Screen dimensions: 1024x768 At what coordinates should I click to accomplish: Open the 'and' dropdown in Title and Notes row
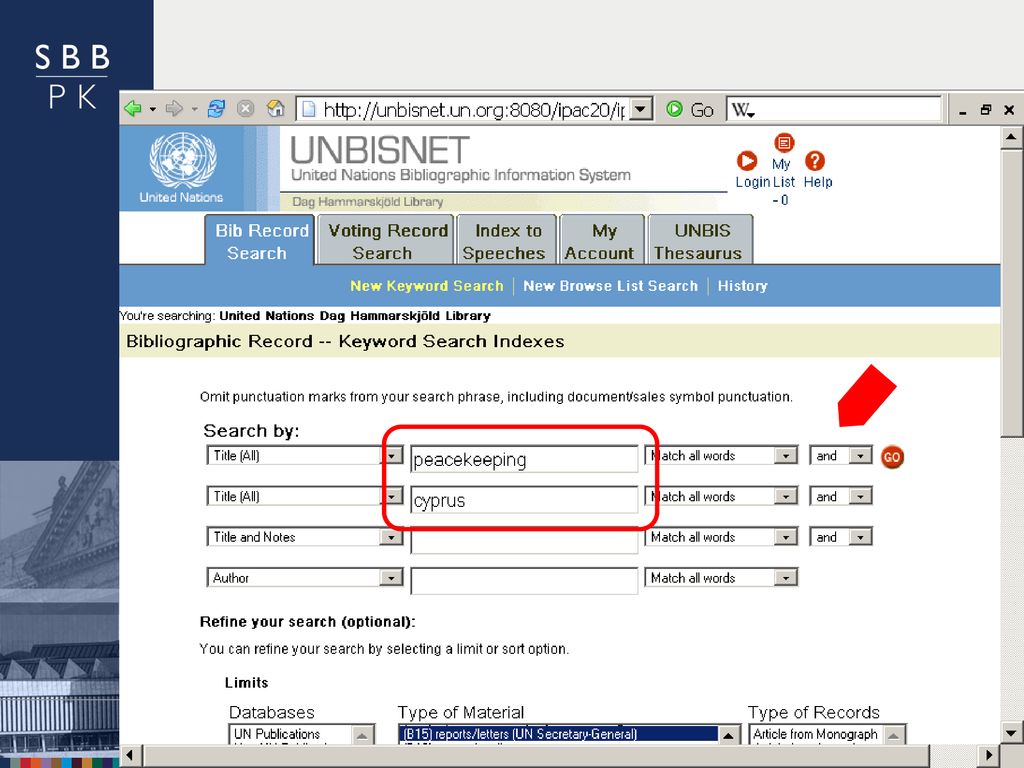[861, 537]
